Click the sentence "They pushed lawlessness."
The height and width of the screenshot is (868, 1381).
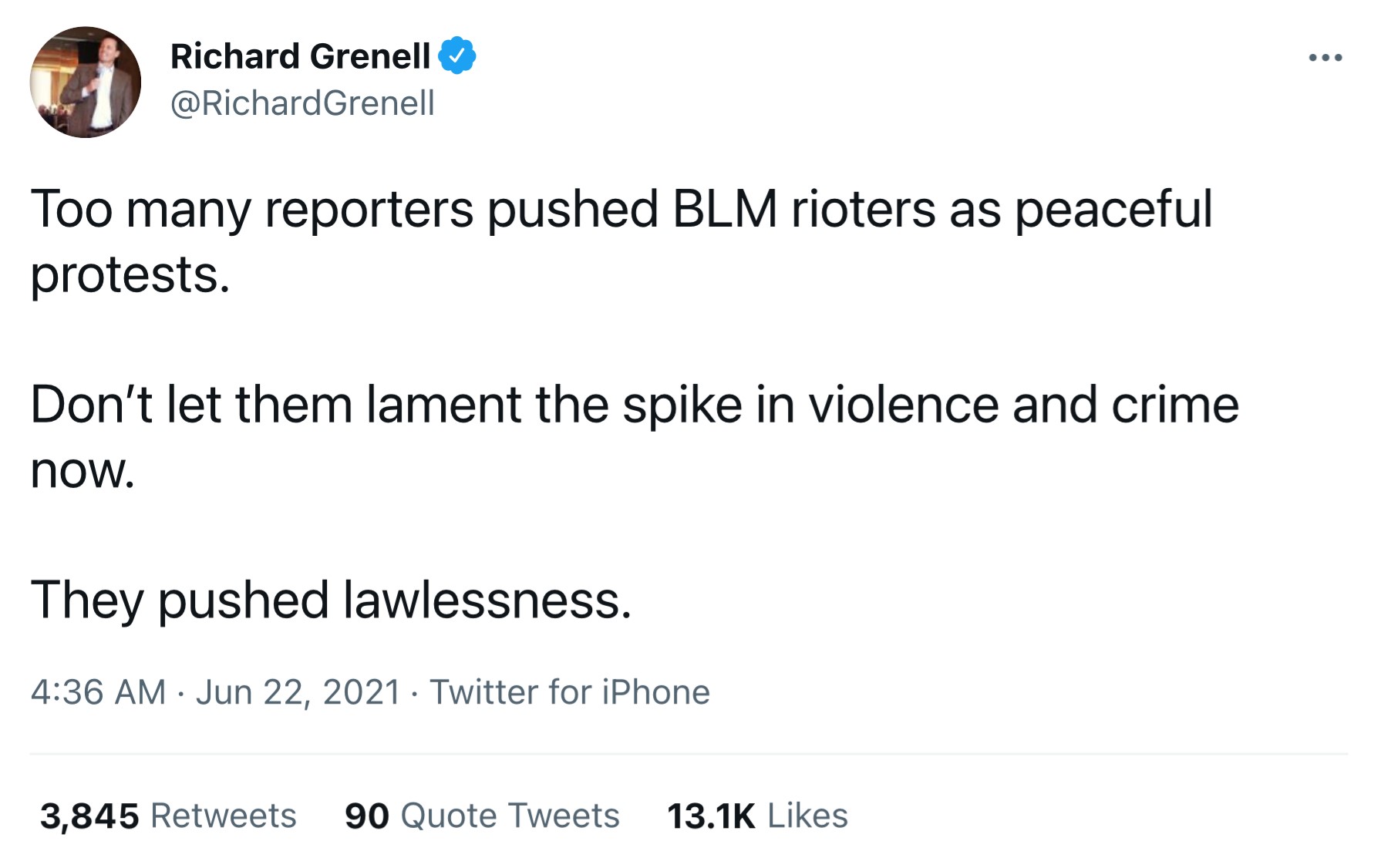[x=331, y=600]
